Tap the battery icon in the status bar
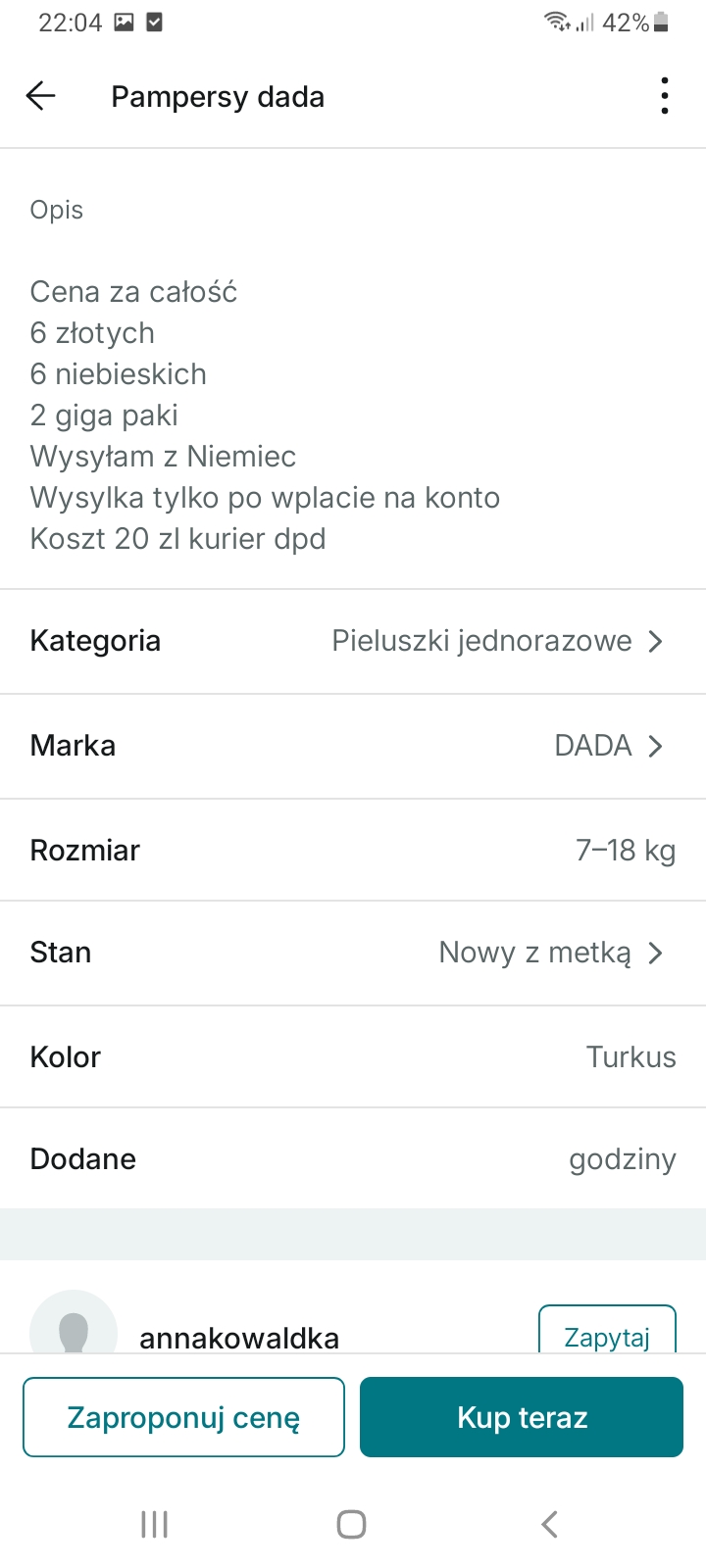This screenshot has width=706, height=1568. pyautogui.click(x=662, y=23)
